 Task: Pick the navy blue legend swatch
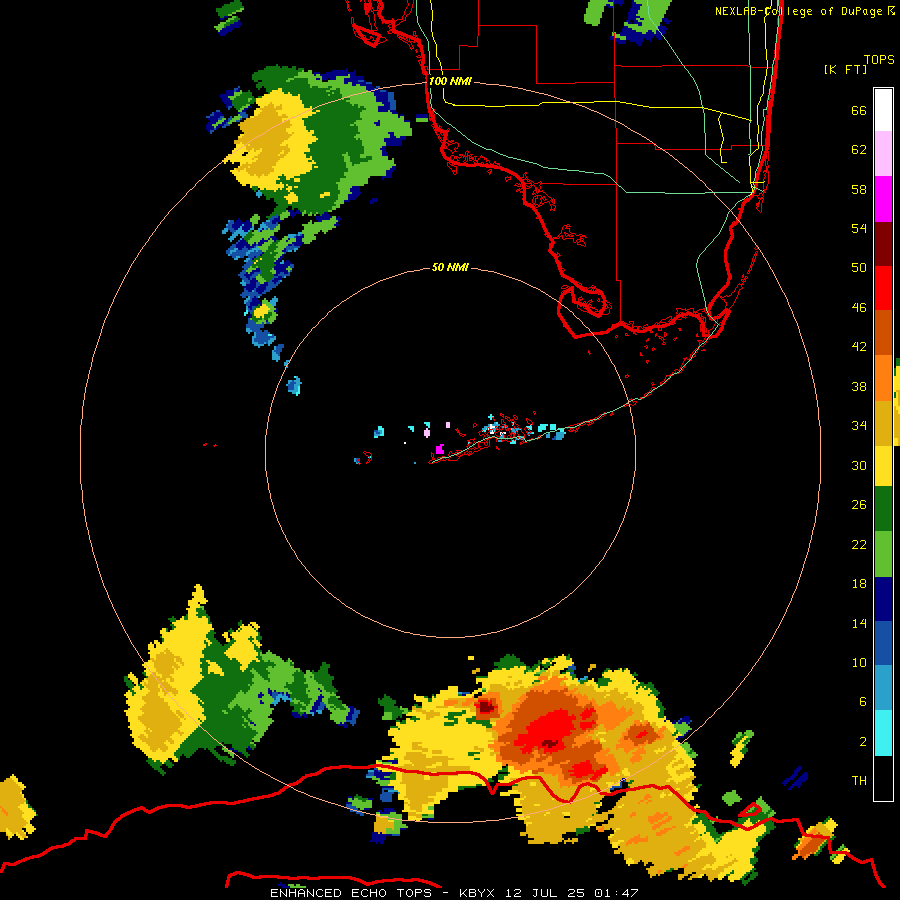tap(883, 599)
